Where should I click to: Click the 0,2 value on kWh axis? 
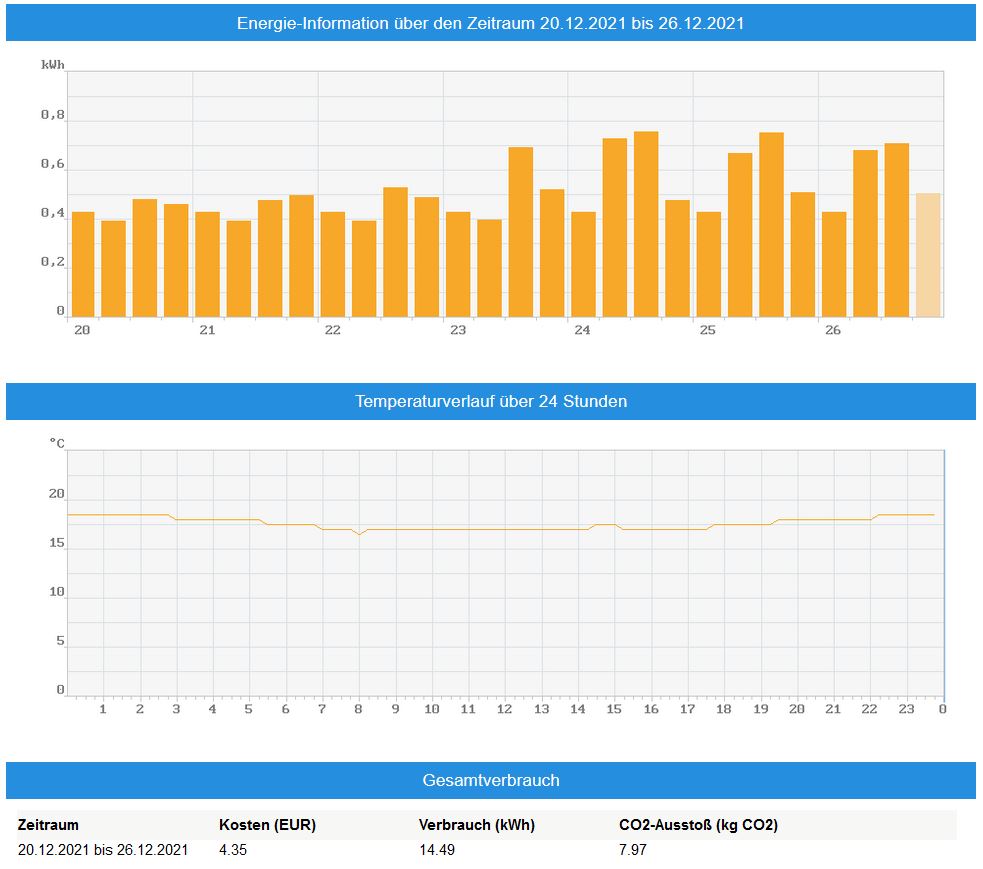click(53, 261)
